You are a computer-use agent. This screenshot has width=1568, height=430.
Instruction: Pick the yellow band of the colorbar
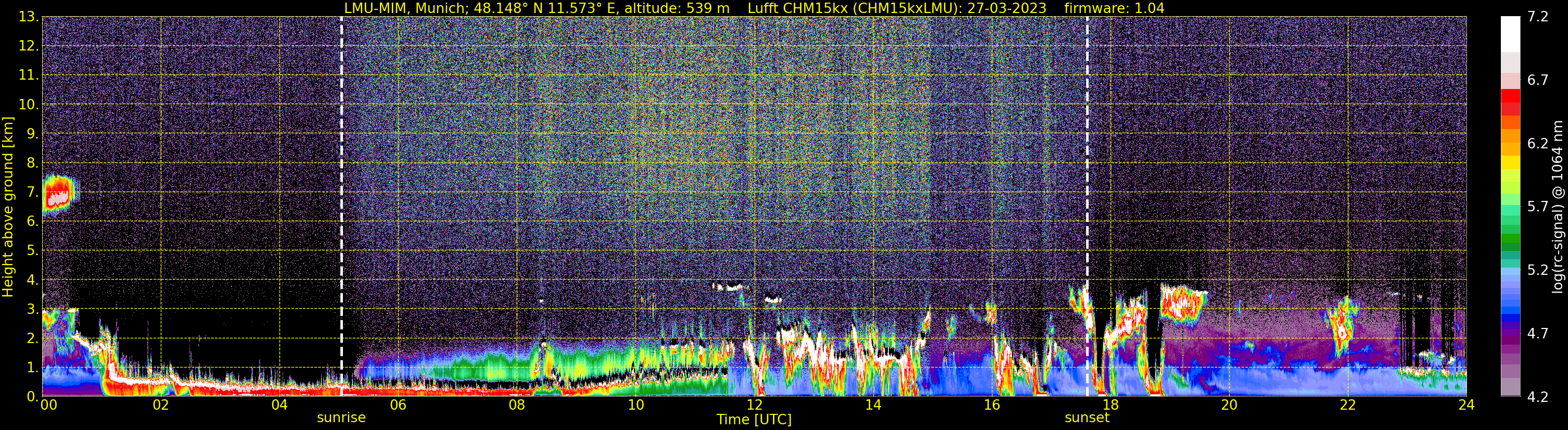pos(1511,162)
